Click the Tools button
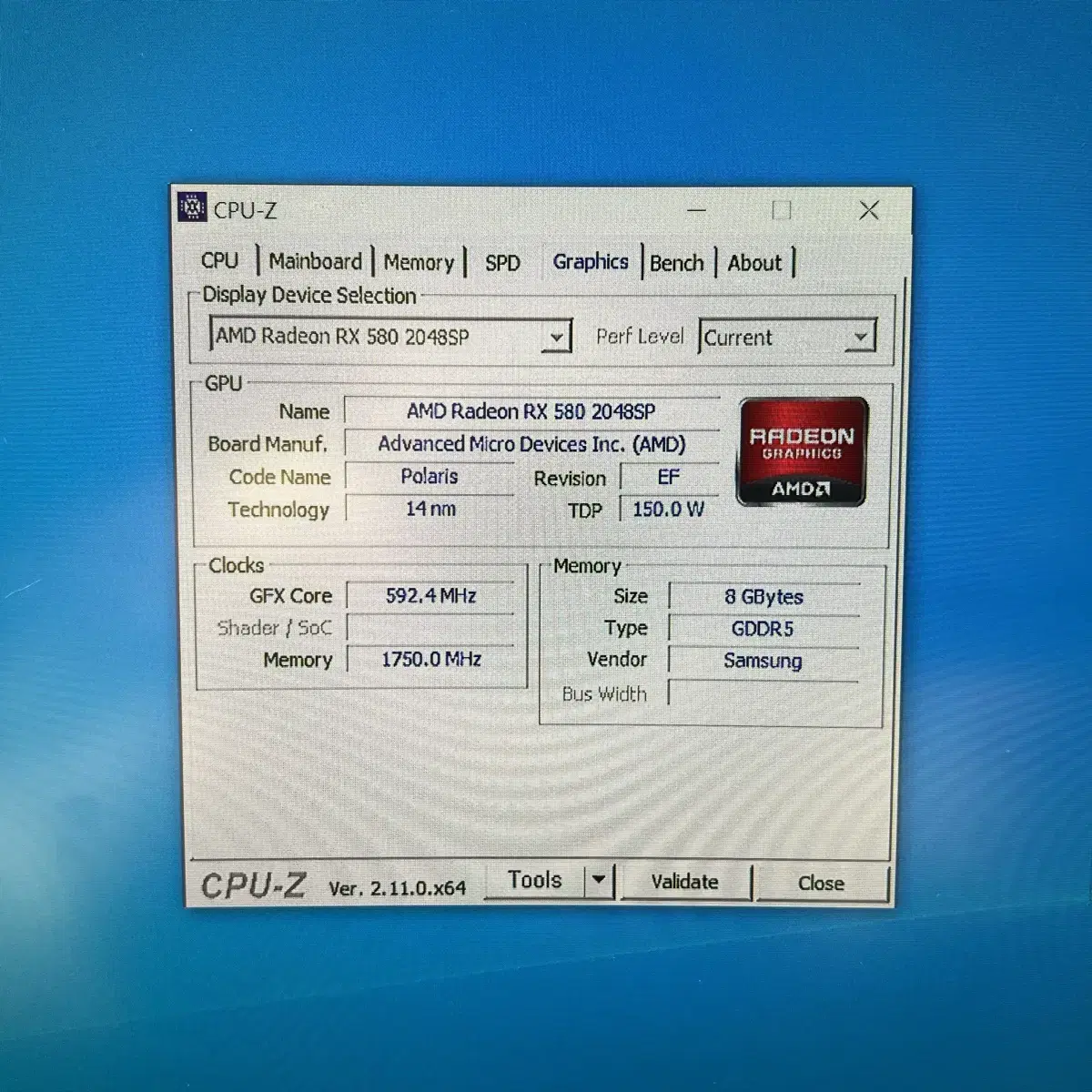The image size is (1092, 1092). coord(535,880)
